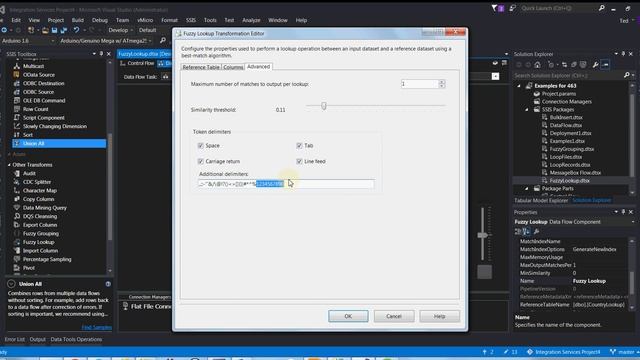Open the Analyze menu
Viewport: 640px width, 360px height.
coord(251,20)
